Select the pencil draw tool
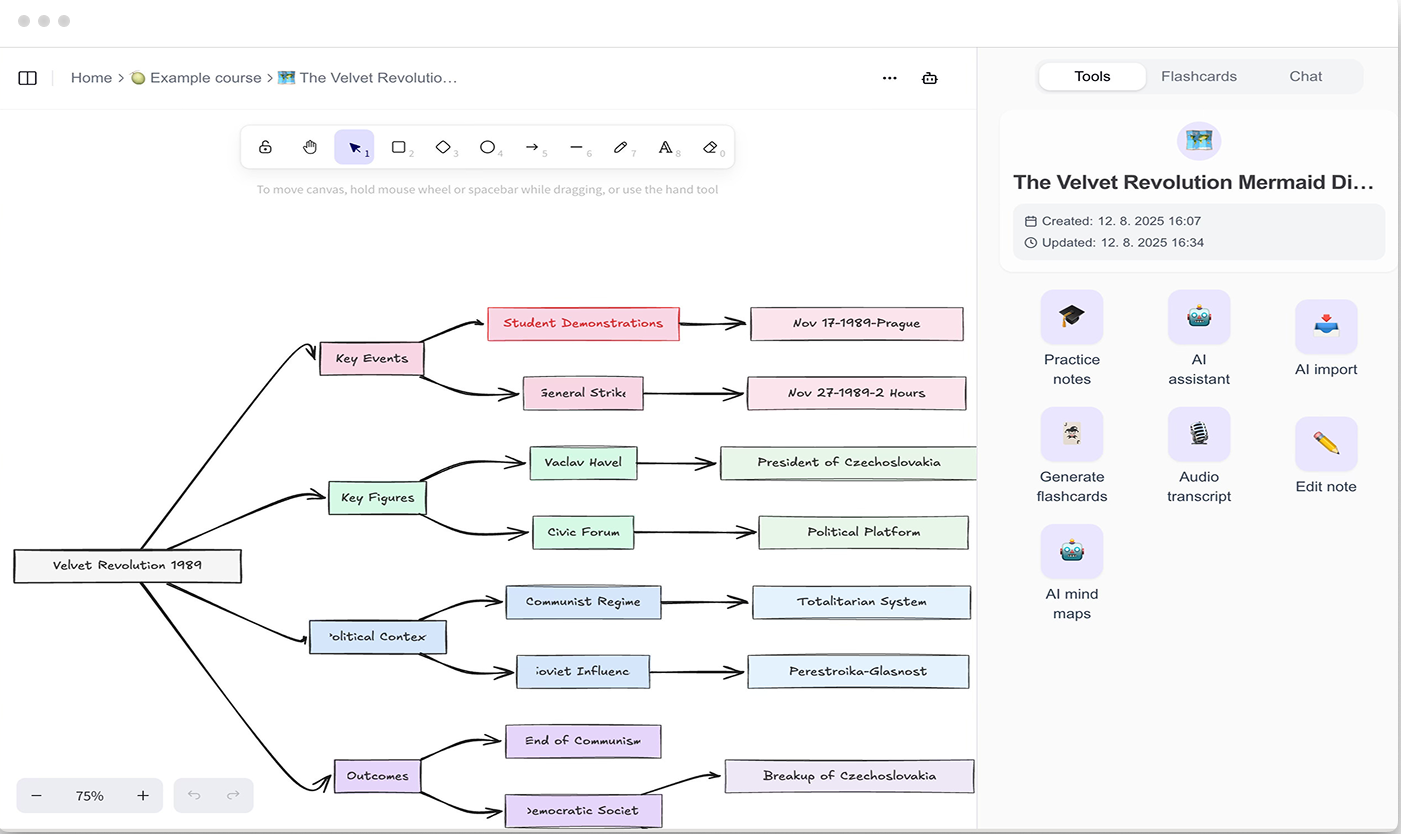This screenshot has height=834, width=1401. click(620, 147)
